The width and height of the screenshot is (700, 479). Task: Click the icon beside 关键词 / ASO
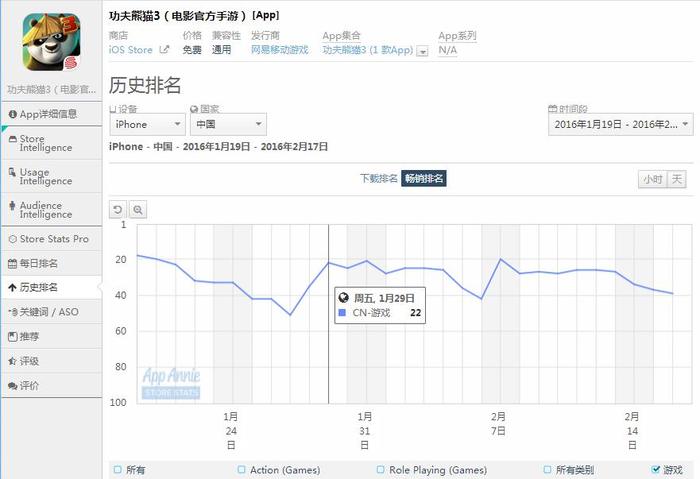[13, 312]
